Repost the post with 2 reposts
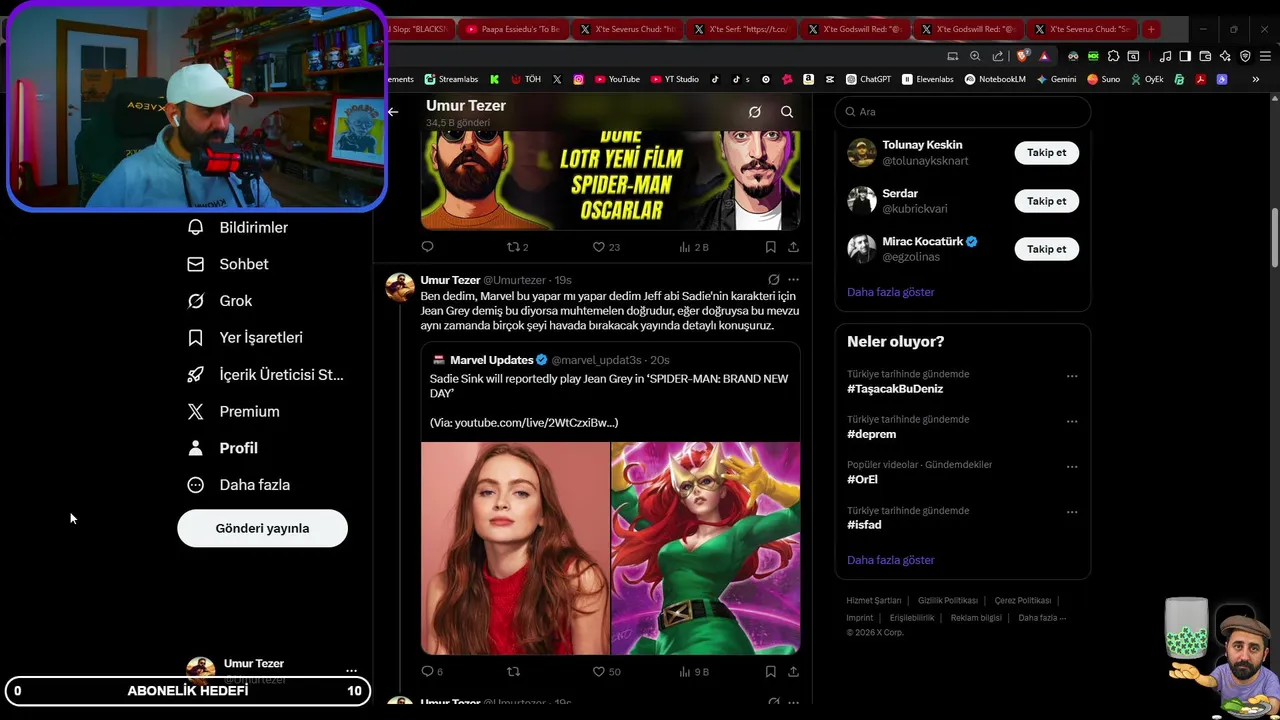 point(517,247)
